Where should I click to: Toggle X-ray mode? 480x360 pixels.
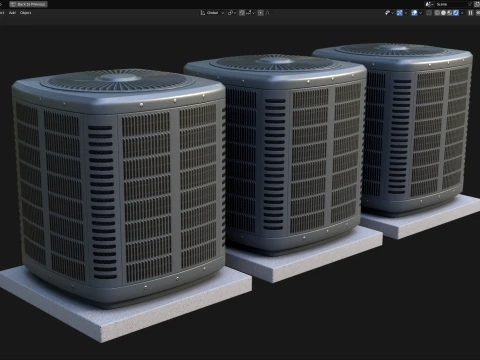point(429,13)
